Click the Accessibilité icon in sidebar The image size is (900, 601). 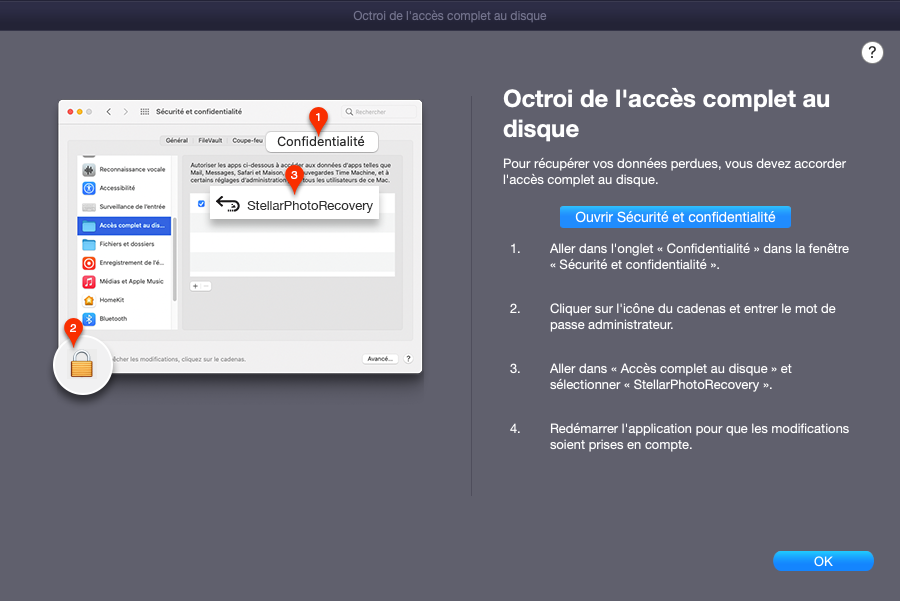coord(88,188)
